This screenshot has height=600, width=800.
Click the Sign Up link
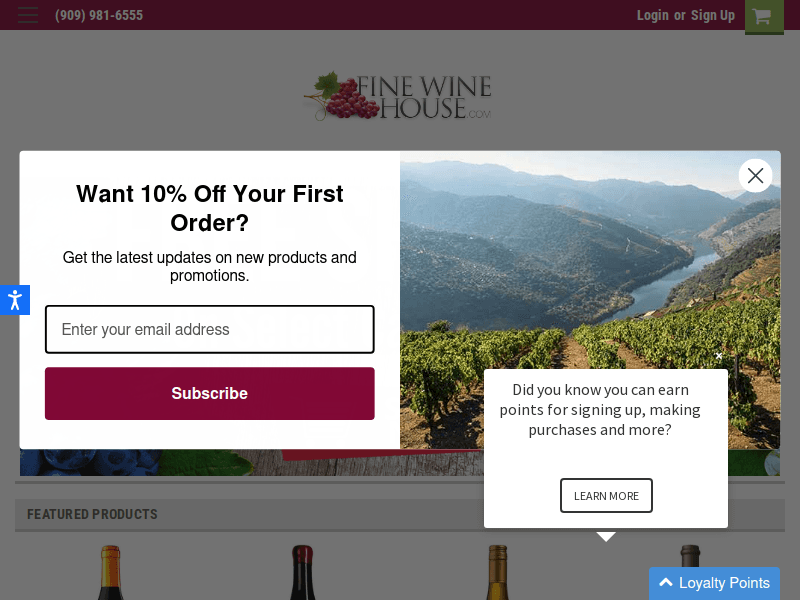click(712, 15)
